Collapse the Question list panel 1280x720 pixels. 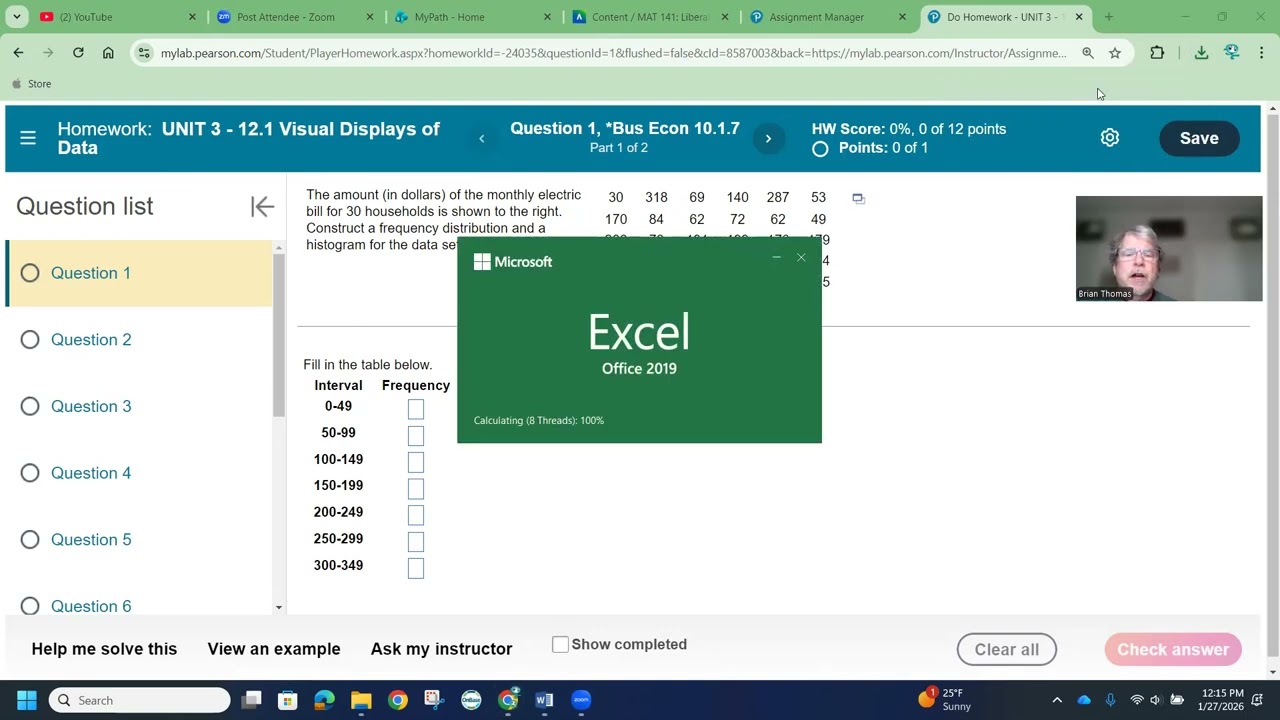click(x=262, y=207)
